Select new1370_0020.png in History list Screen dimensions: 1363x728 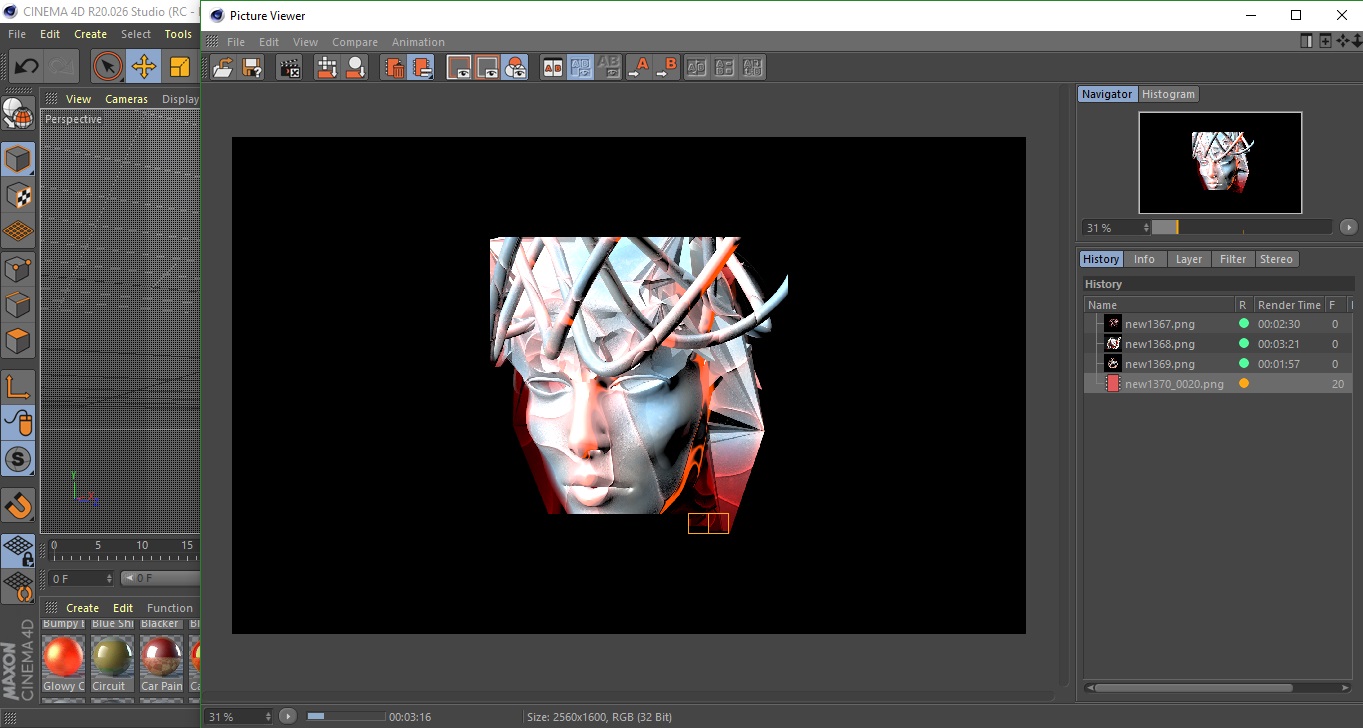[x=1218, y=384]
